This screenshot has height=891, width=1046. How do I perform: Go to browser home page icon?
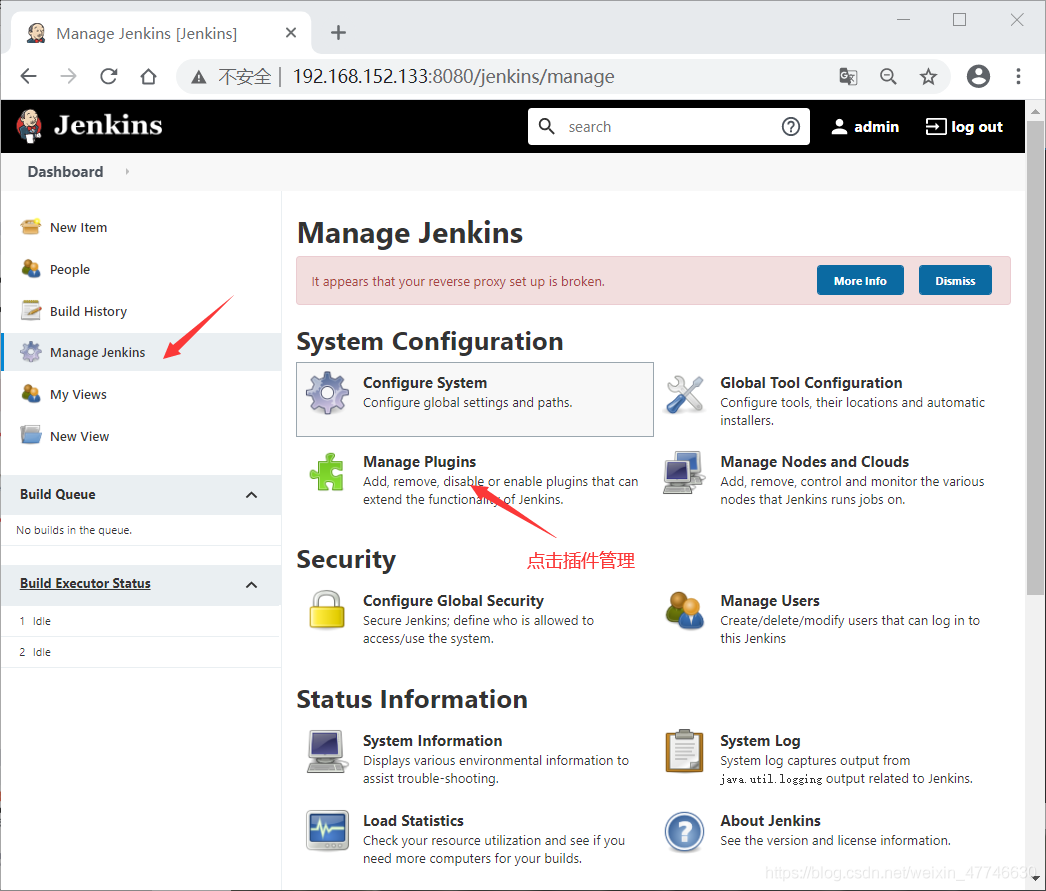pos(149,77)
